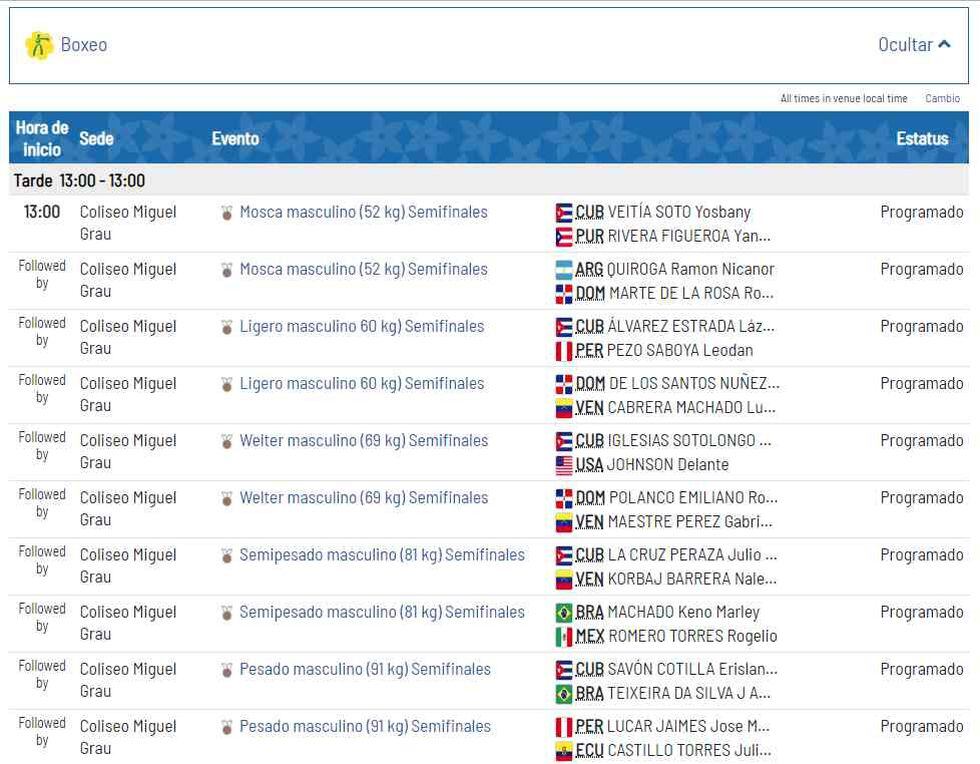
Task: Click the Ecuador flag beside CASTILLO TORRES
Action: (x=564, y=751)
